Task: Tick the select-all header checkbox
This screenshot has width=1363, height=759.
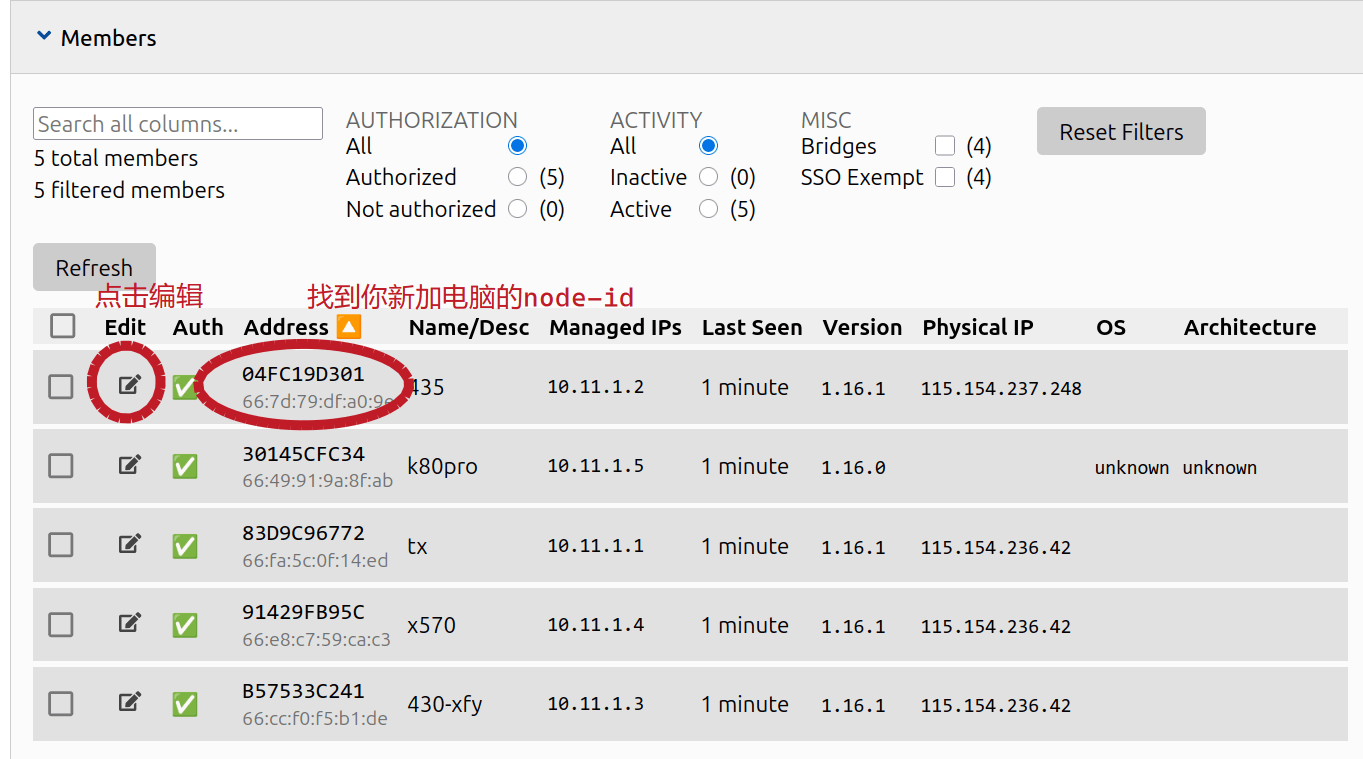Action: click(63, 326)
